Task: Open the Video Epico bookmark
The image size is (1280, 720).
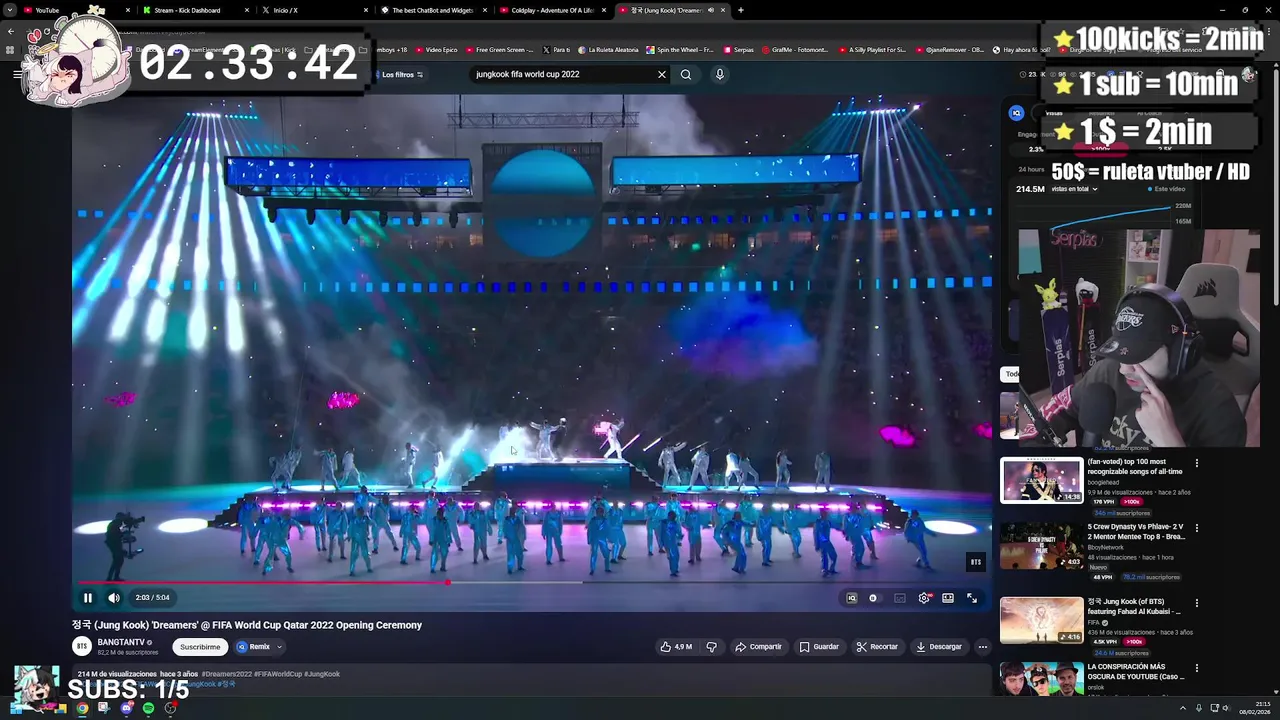Action: tap(436, 49)
